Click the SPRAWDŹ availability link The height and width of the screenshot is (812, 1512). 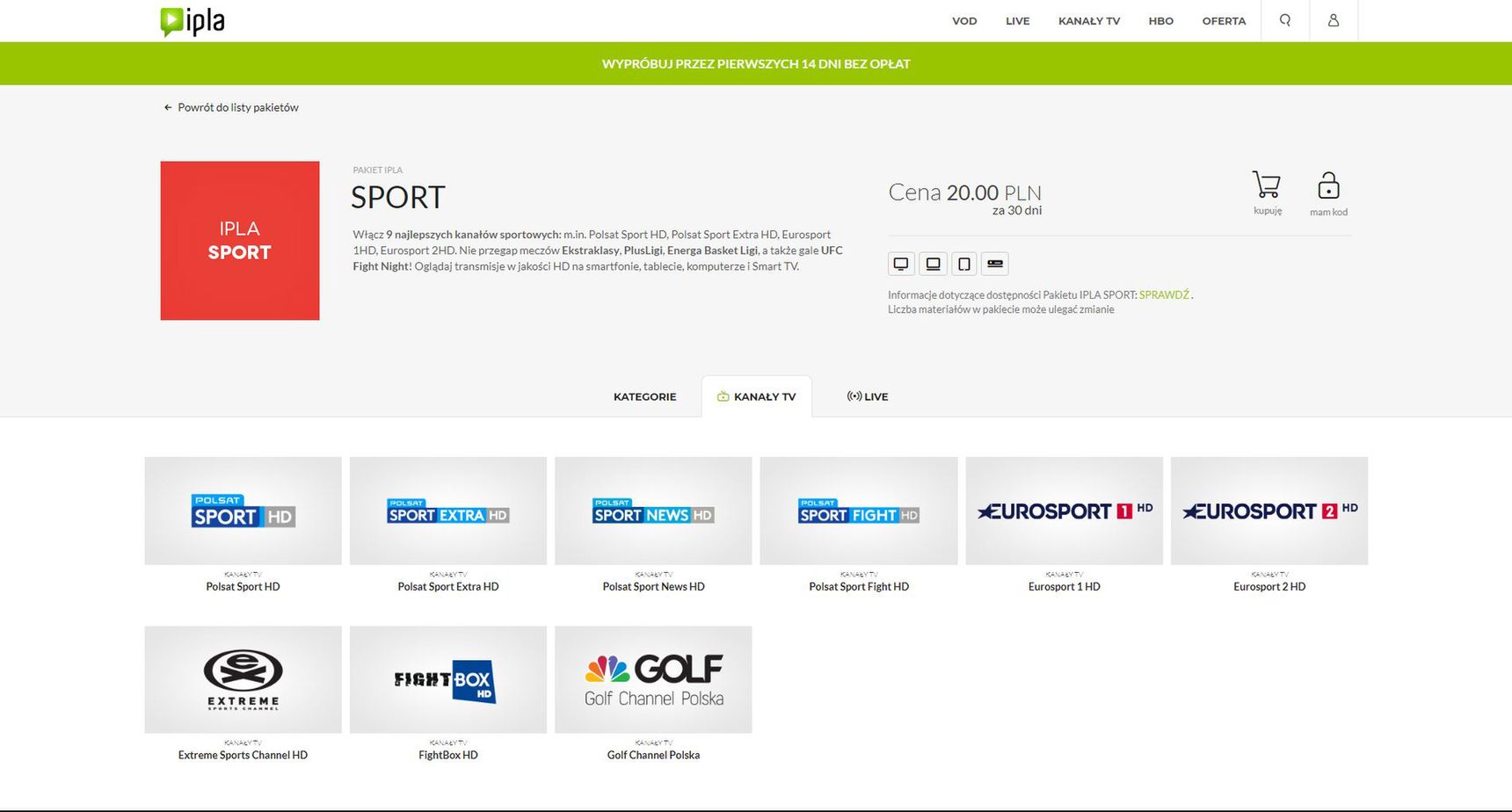(x=1164, y=294)
